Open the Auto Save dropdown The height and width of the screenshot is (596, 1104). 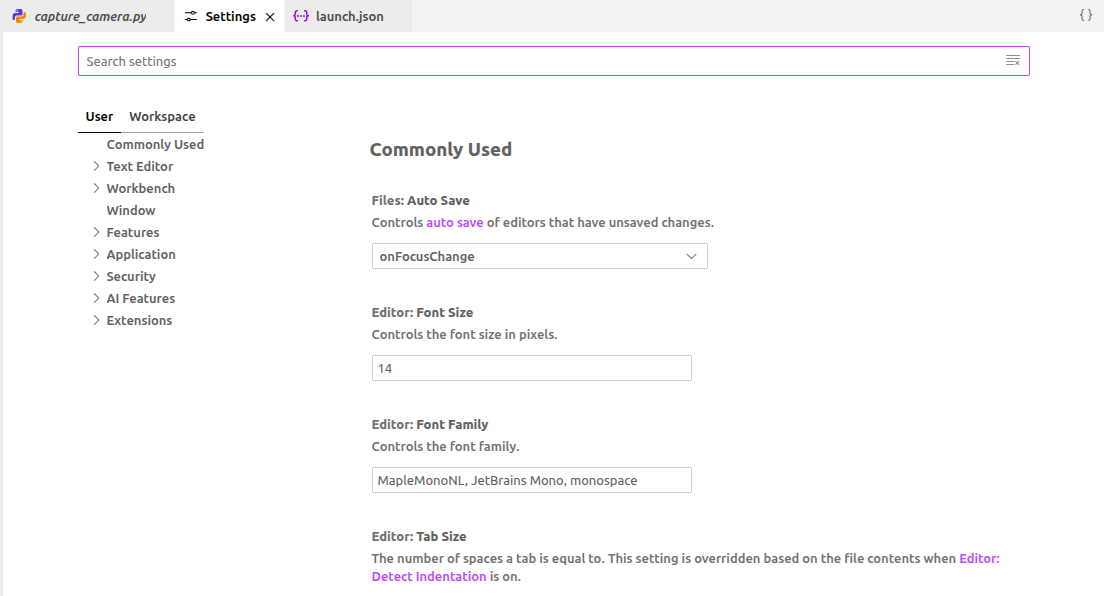[x=539, y=256]
